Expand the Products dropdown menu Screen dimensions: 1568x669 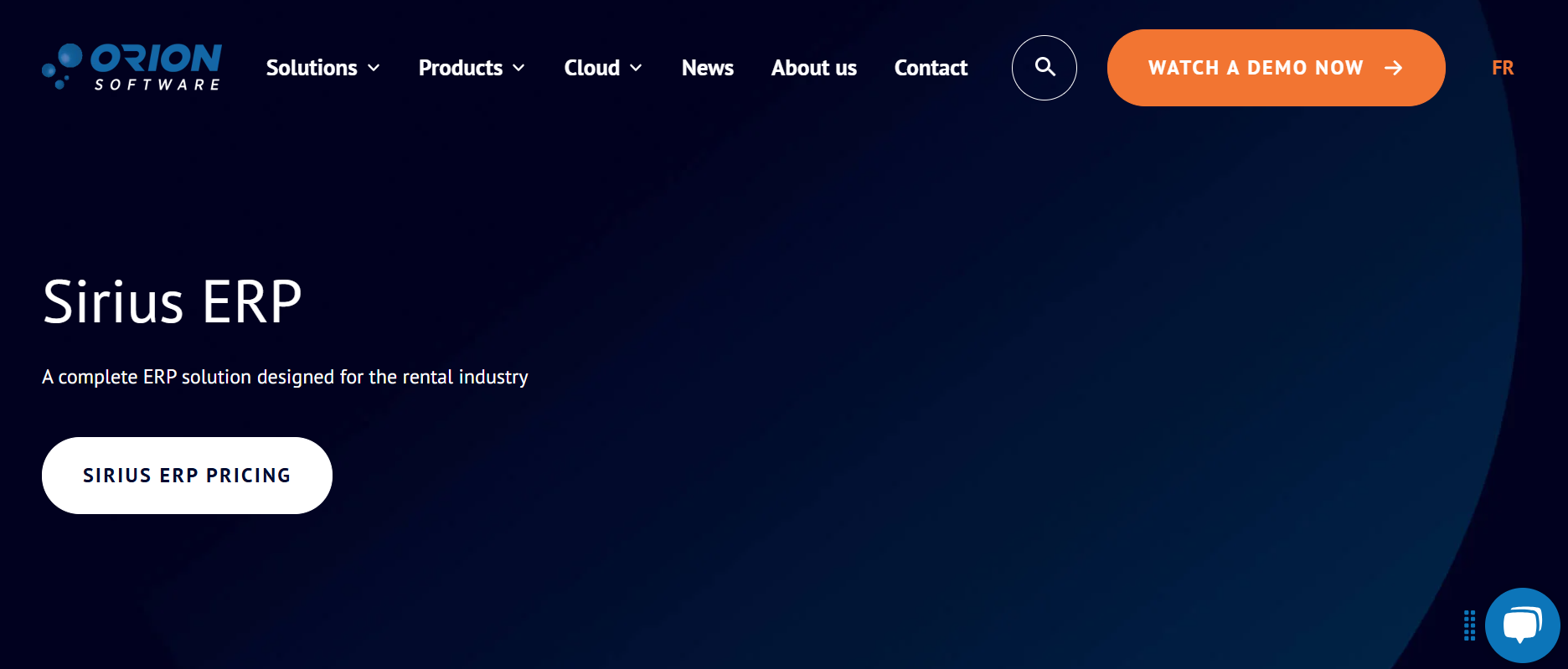[472, 68]
